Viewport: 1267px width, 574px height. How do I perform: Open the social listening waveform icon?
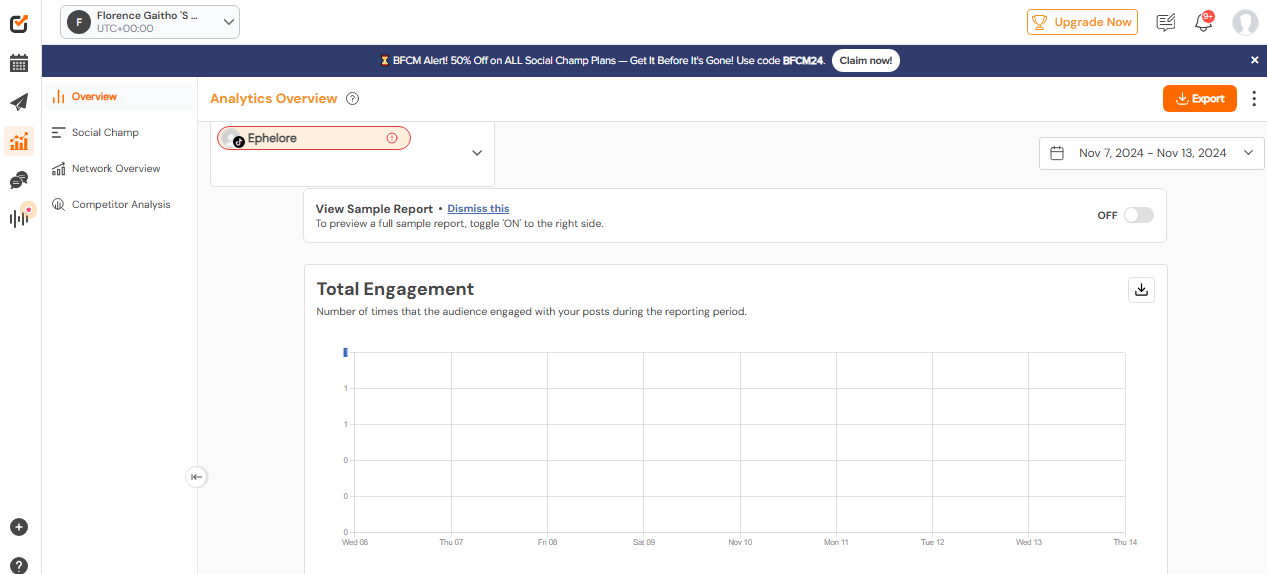pos(19,218)
